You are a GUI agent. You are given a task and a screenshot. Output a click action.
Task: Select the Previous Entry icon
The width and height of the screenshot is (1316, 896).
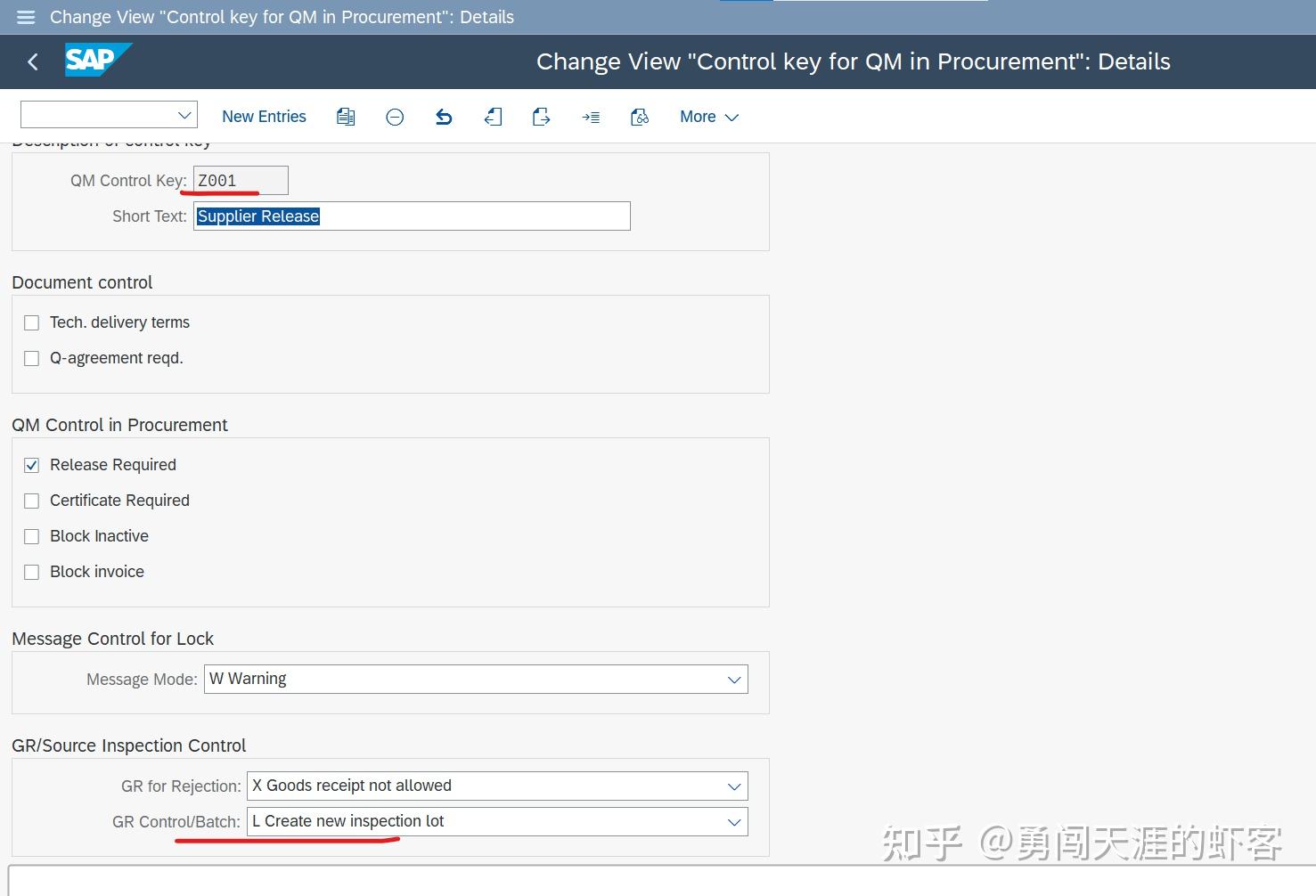[494, 116]
